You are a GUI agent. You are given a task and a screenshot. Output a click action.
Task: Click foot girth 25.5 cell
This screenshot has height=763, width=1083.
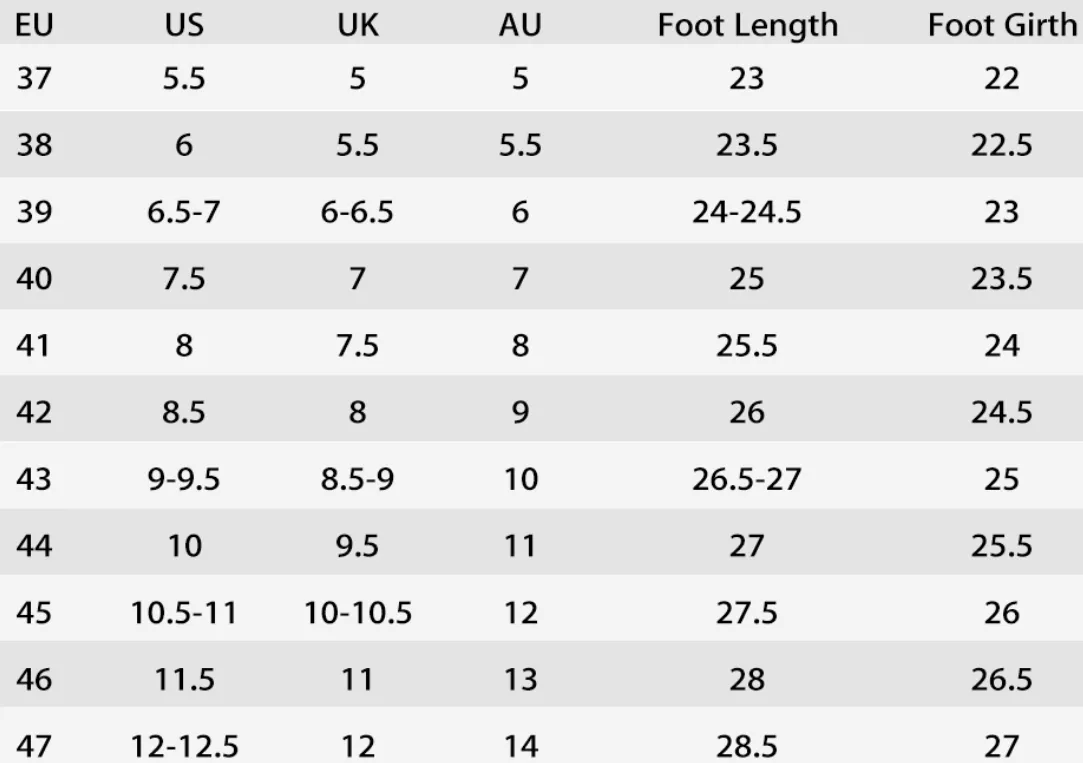pyautogui.click(x=1001, y=546)
